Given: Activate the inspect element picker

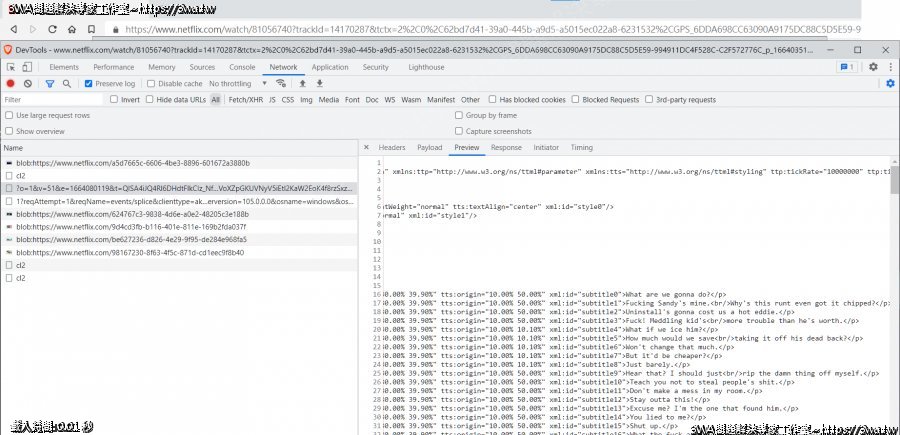Looking at the screenshot, I should pyautogui.click(x=10, y=67).
